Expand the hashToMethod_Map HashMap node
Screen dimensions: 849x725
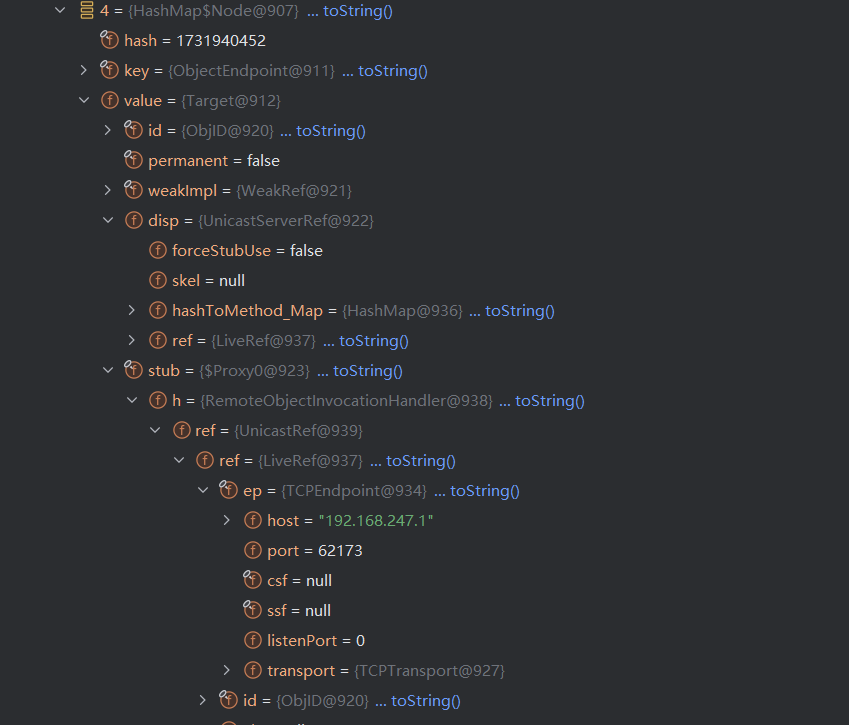(132, 310)
